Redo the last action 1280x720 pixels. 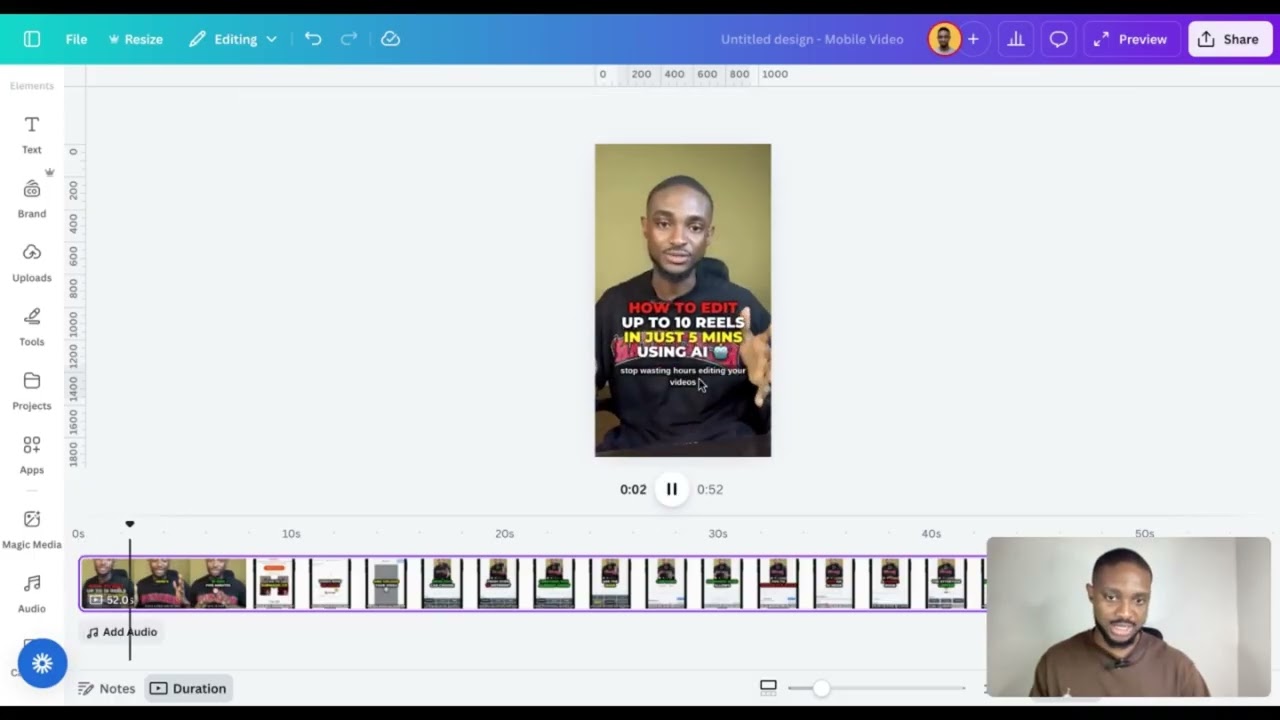[349, 39]
